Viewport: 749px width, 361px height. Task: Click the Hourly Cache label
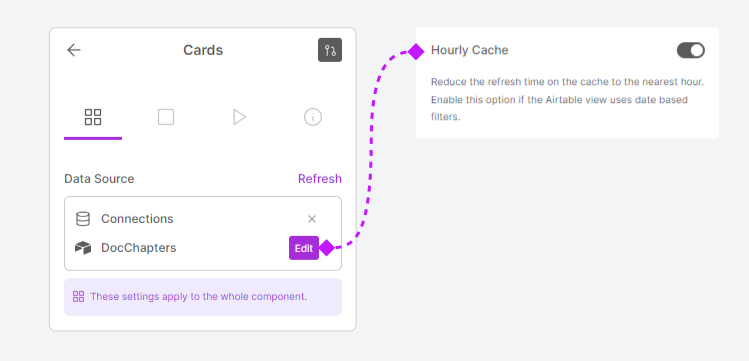pyautogui.click(x=470, y=50)
